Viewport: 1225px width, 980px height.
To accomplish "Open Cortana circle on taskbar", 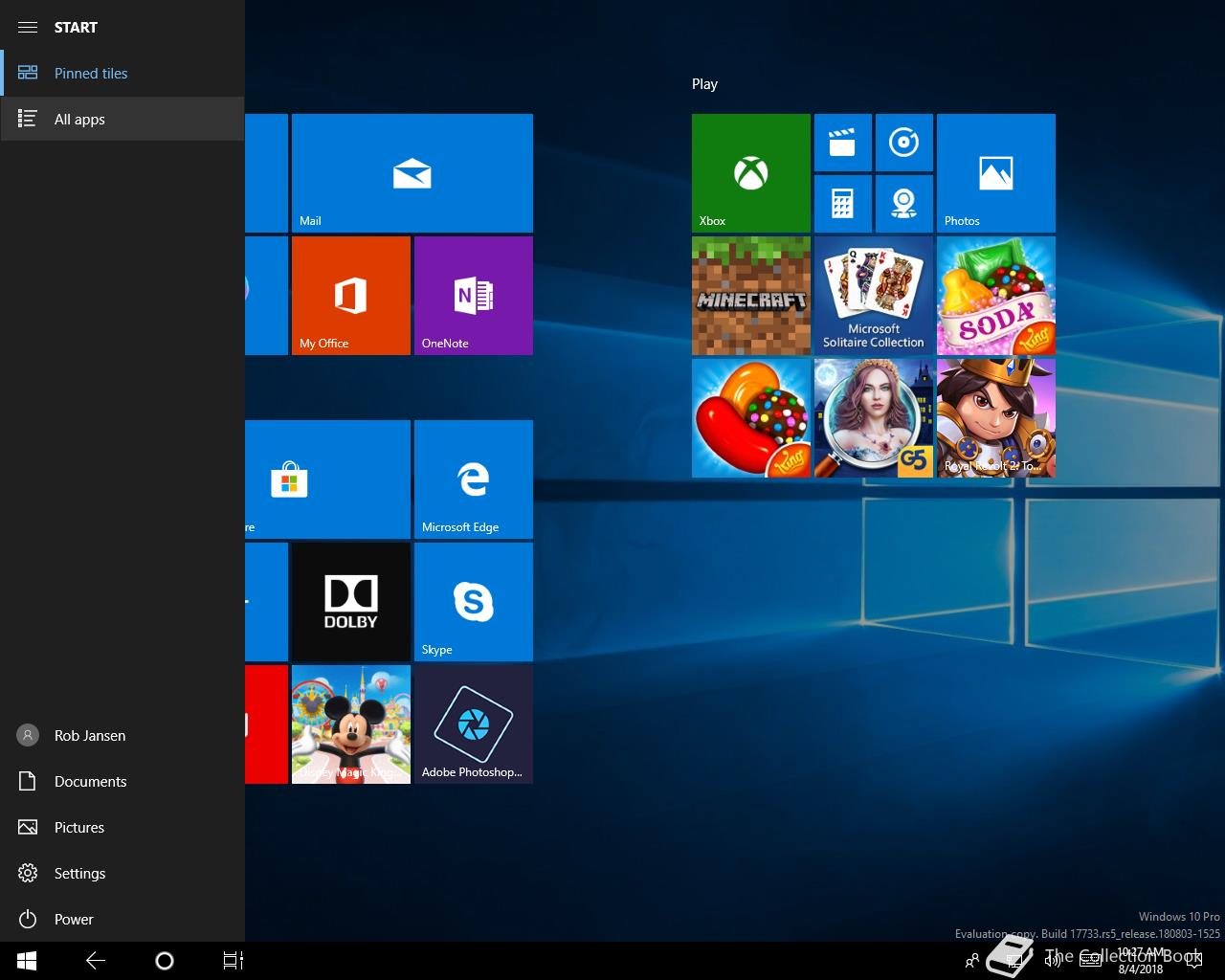I will (165, 961).
